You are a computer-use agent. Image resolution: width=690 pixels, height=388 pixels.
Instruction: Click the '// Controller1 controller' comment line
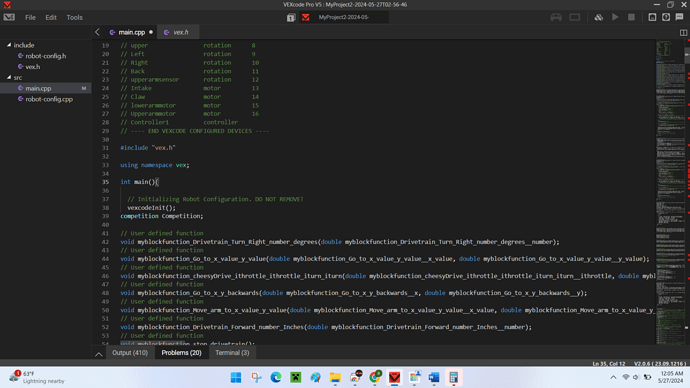point(179,122)
